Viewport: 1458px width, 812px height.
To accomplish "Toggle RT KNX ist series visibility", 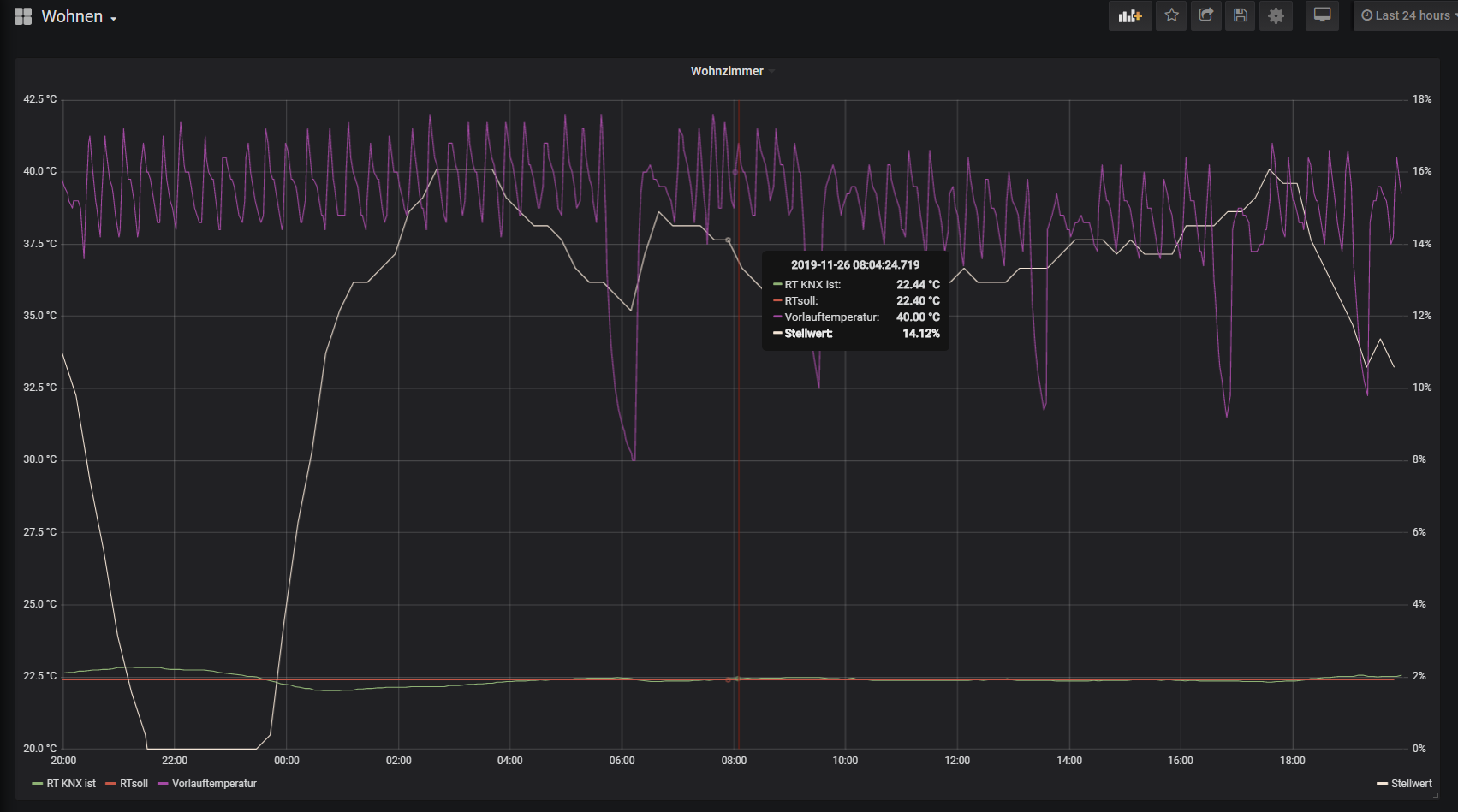I will 71,784.
